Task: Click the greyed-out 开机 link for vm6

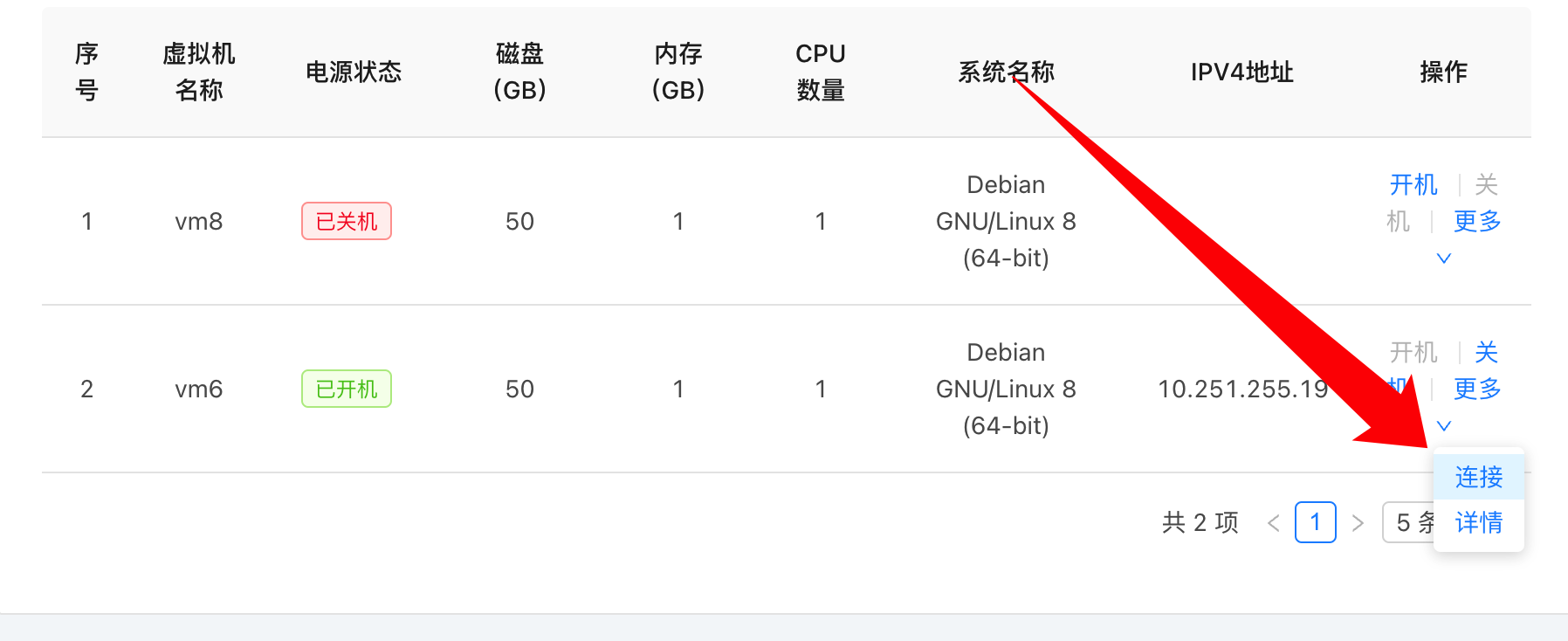Action: 1413,353
